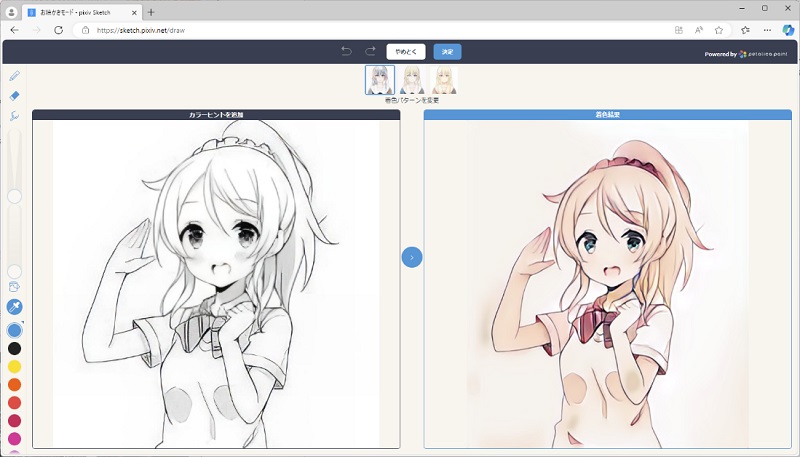This screenshot has width=800, height=457.
Task: Click inside the line art sketch canvas
Action: [216, 284]
